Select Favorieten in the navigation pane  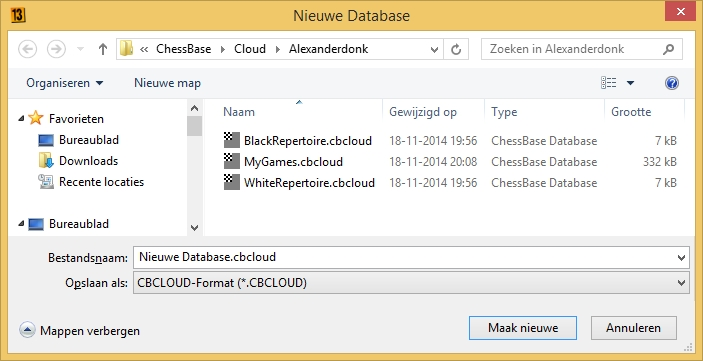(x=76, y=118)
